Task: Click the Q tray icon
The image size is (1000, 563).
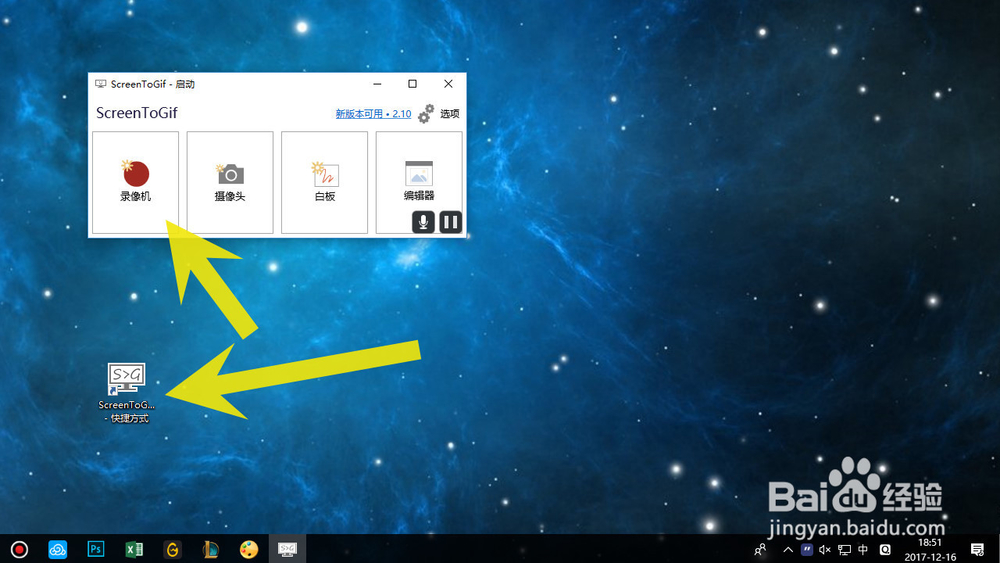Action: click(x=885, y=549)
